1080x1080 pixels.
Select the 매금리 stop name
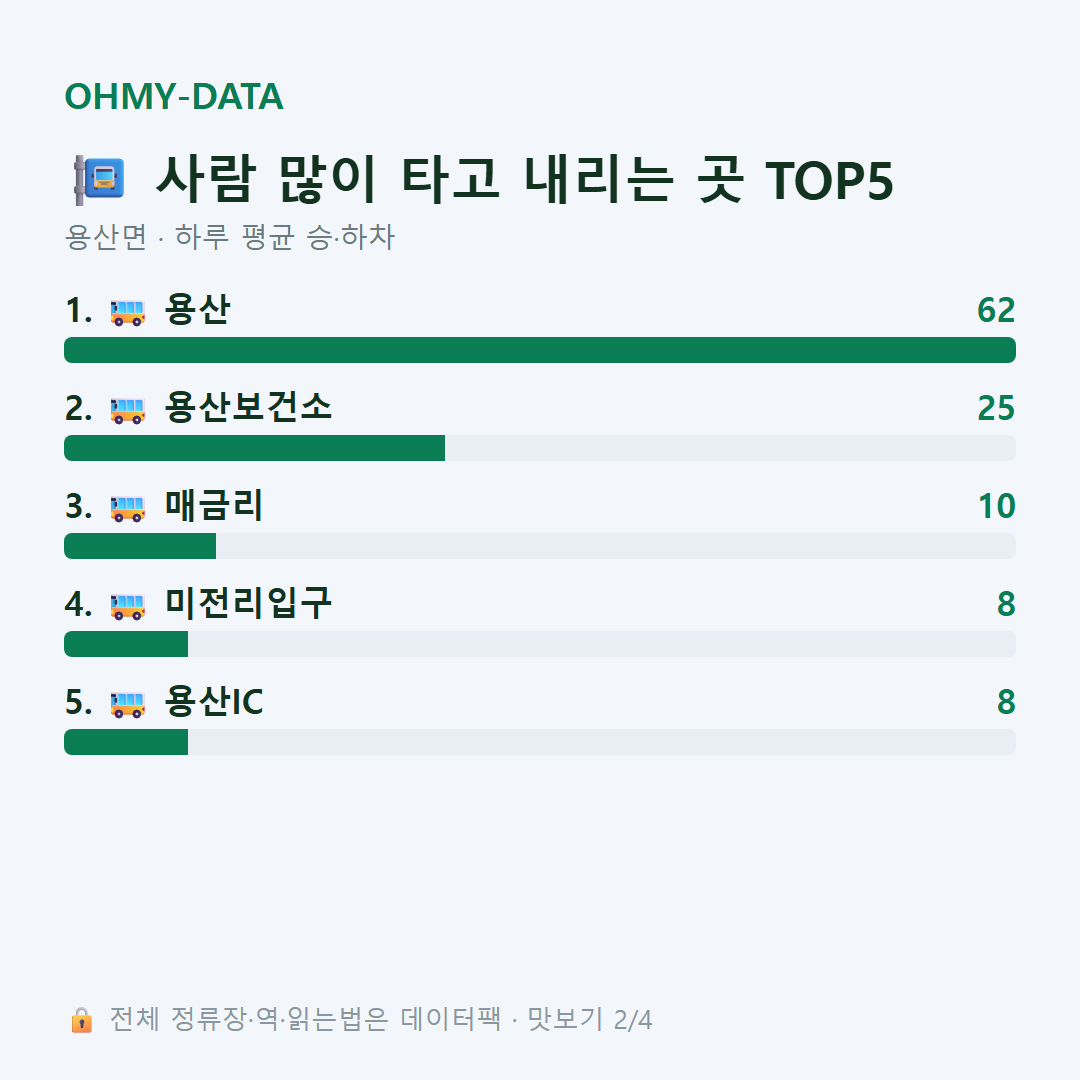point(214,505)
